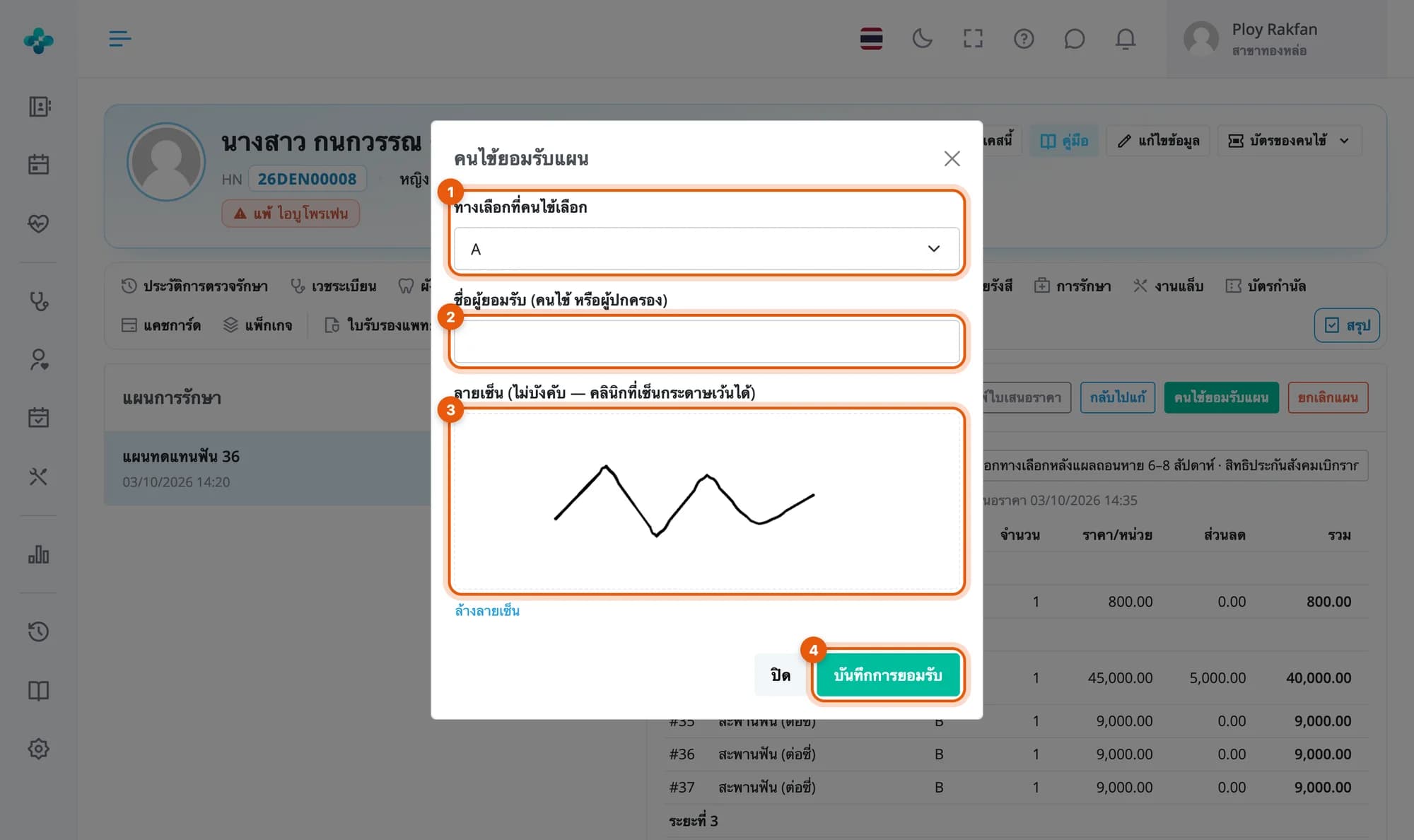Open the chat messages icon
Viewport: 1414px width, 840px height.
[1074, 38]
